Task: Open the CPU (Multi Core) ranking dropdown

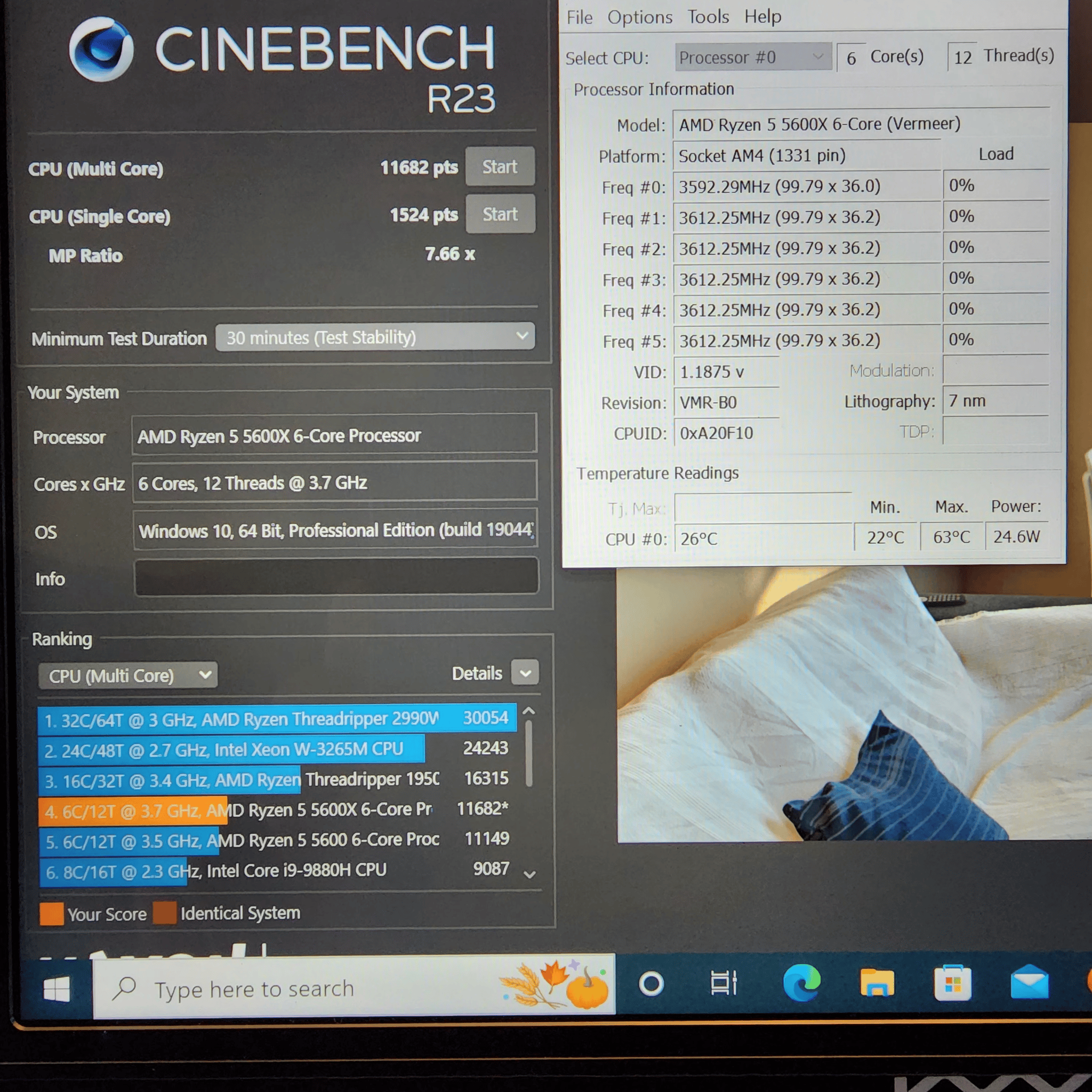Action: coord(129,676)
